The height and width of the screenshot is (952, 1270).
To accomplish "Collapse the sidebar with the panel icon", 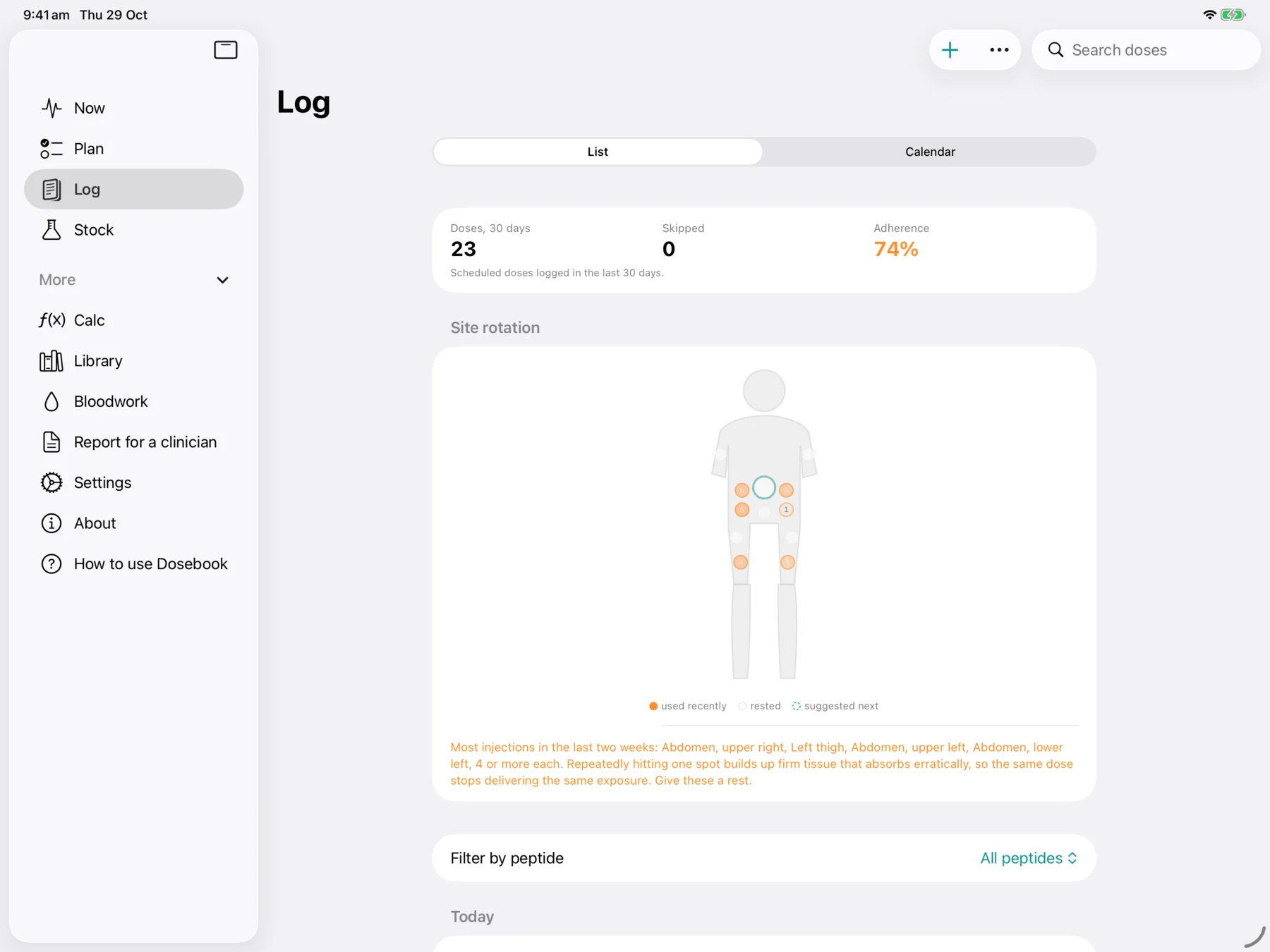I will pyautogui.click(x=226, y=50).
